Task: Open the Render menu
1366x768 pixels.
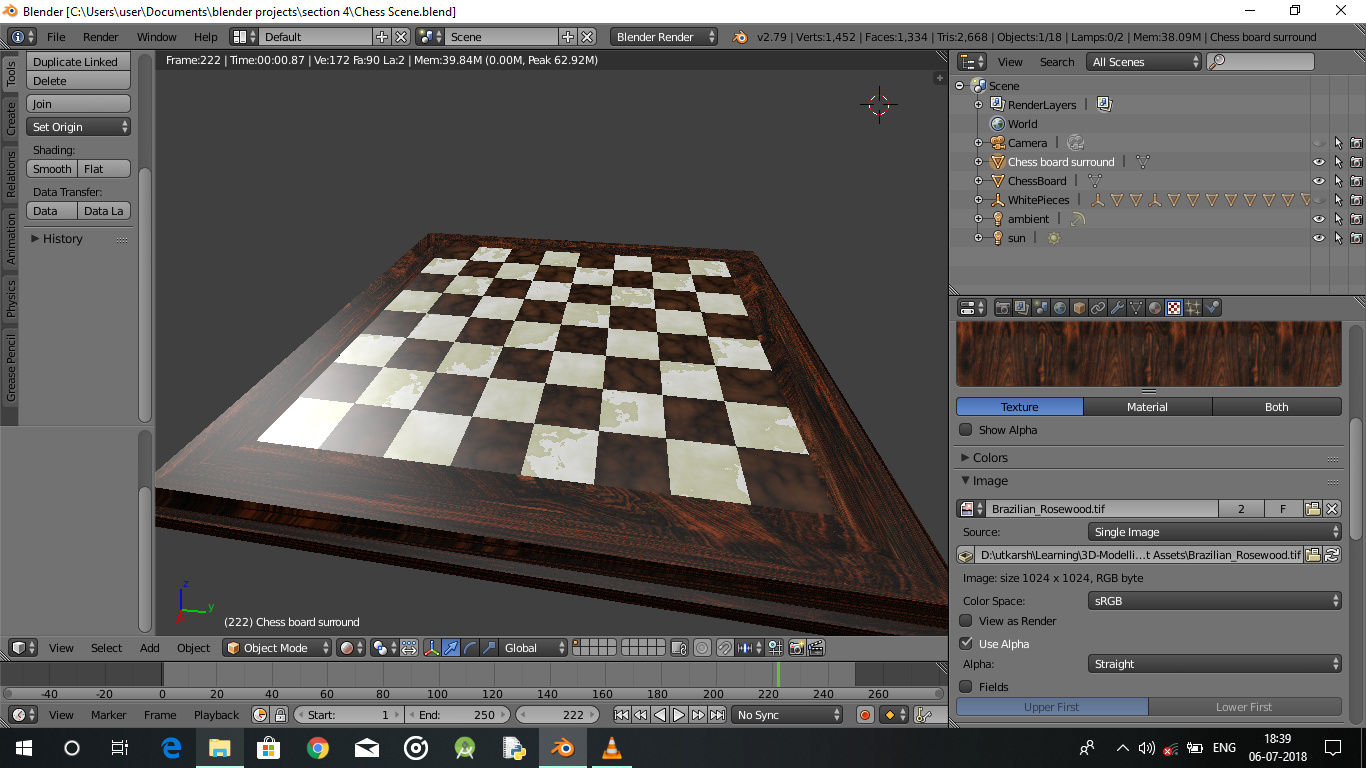Action: (x=101, y=37)
